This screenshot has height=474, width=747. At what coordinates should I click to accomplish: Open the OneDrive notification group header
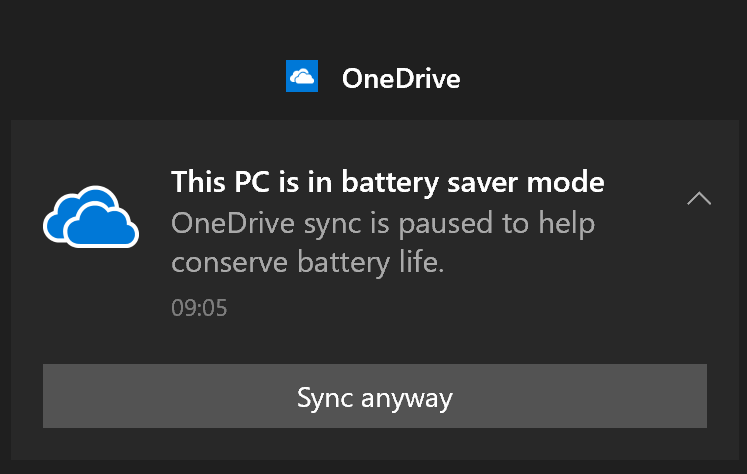(x=373, y=78)
